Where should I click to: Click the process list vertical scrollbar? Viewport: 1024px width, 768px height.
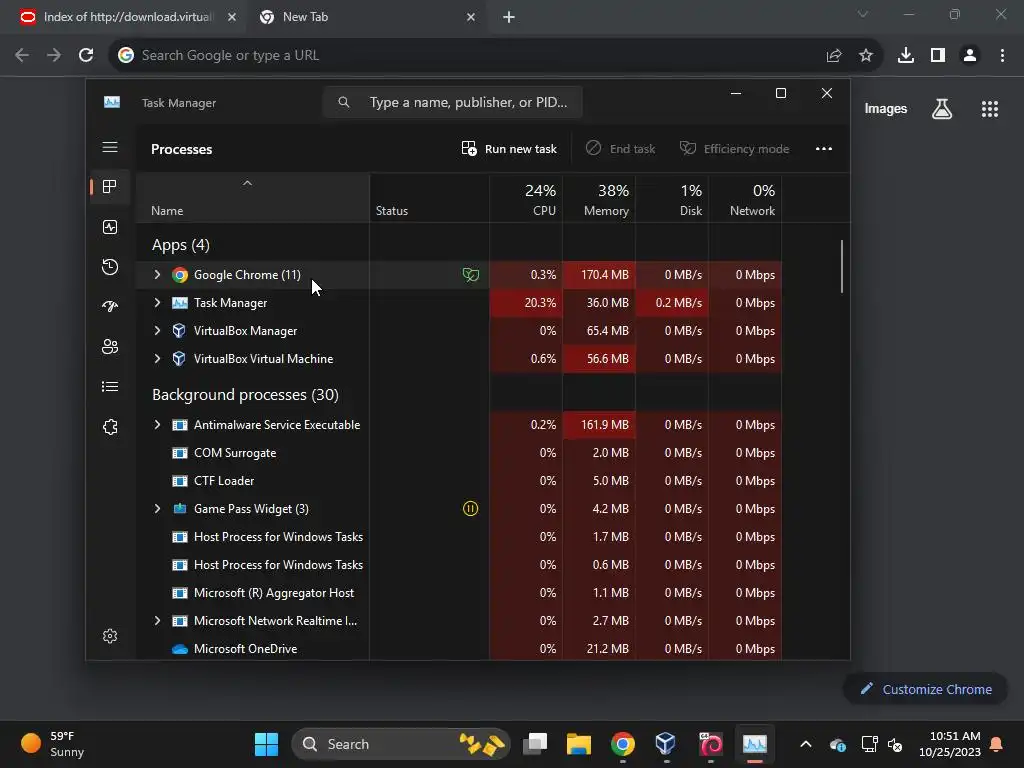(x=842, y=267)
